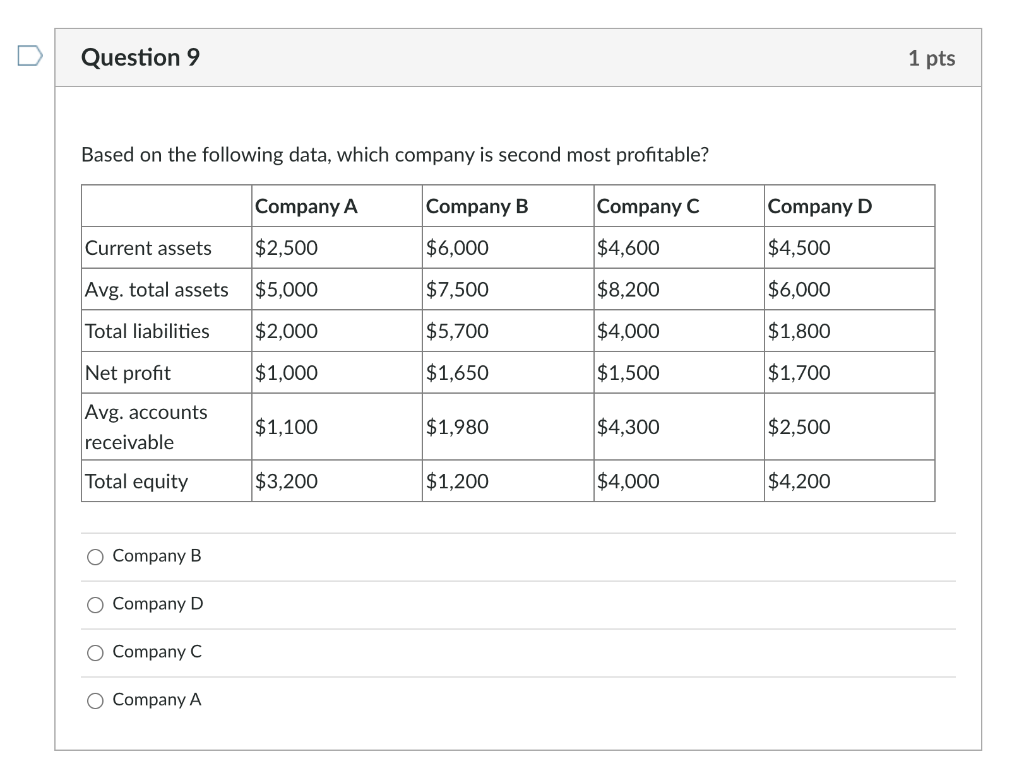Choose Company C as your answer
This screenshot has width=1024, height=771.
click(95, 652)
